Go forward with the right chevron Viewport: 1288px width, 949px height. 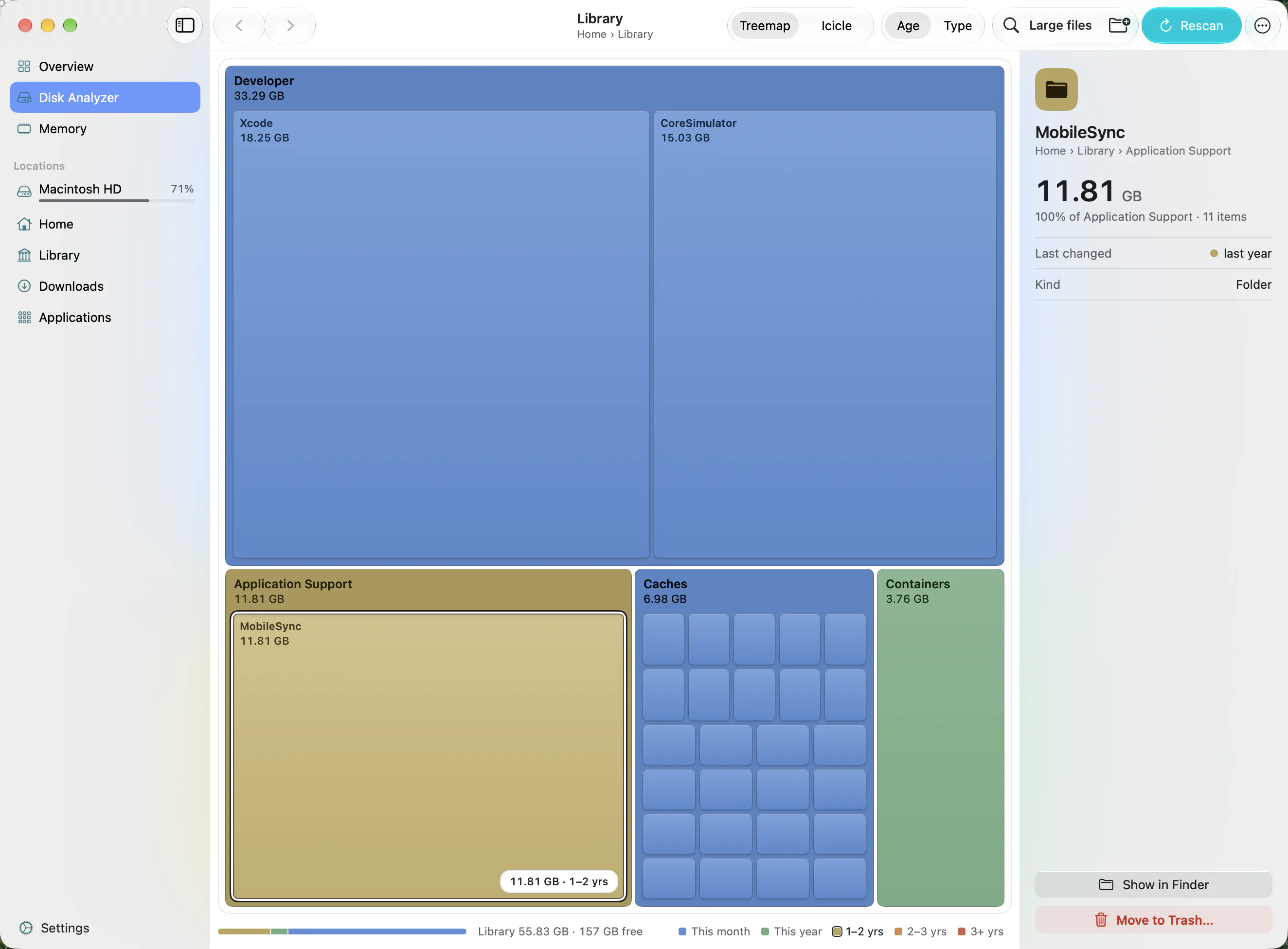click(x=290, y=25)
